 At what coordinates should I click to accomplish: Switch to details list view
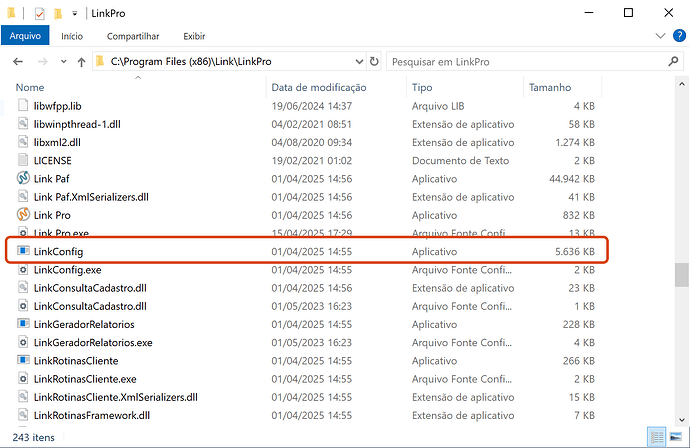tap(657, 436)
